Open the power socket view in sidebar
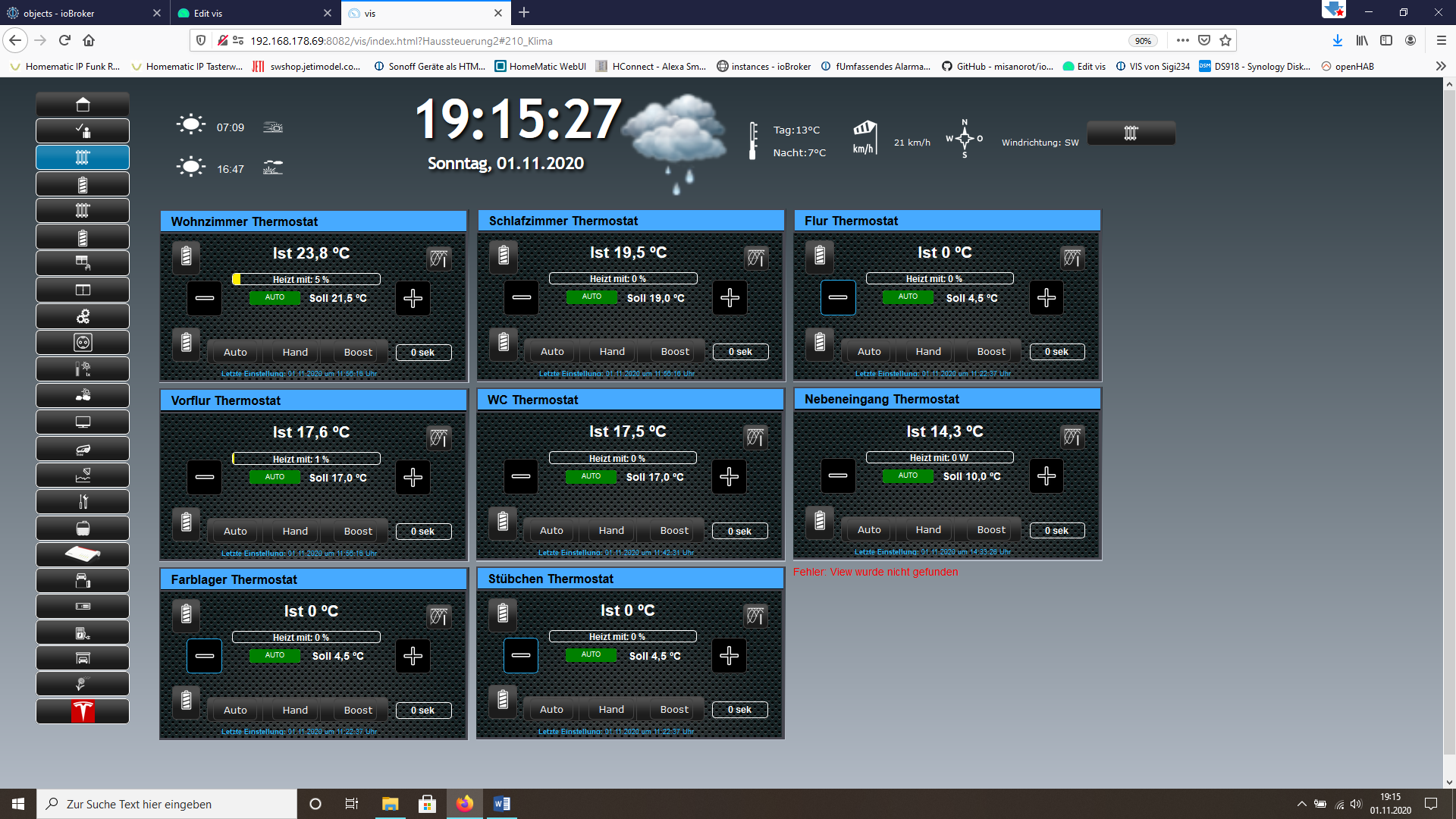This screenshot has height=819, width=1456. pos(83,343)
